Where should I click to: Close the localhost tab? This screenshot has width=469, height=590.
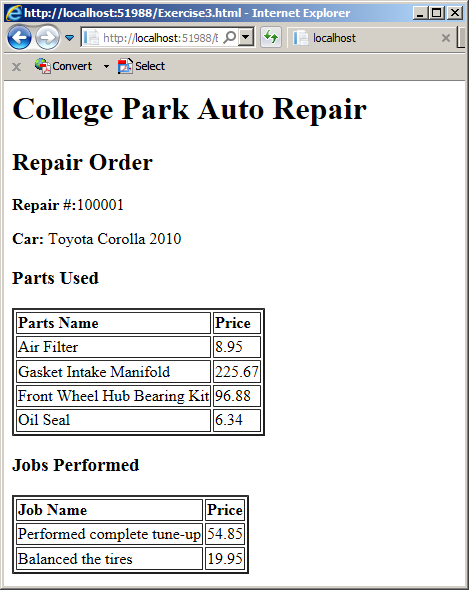point(446,38)
